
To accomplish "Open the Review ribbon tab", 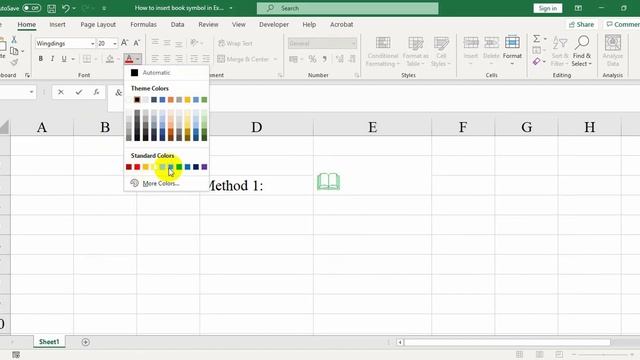I will (x=208, y=24).
